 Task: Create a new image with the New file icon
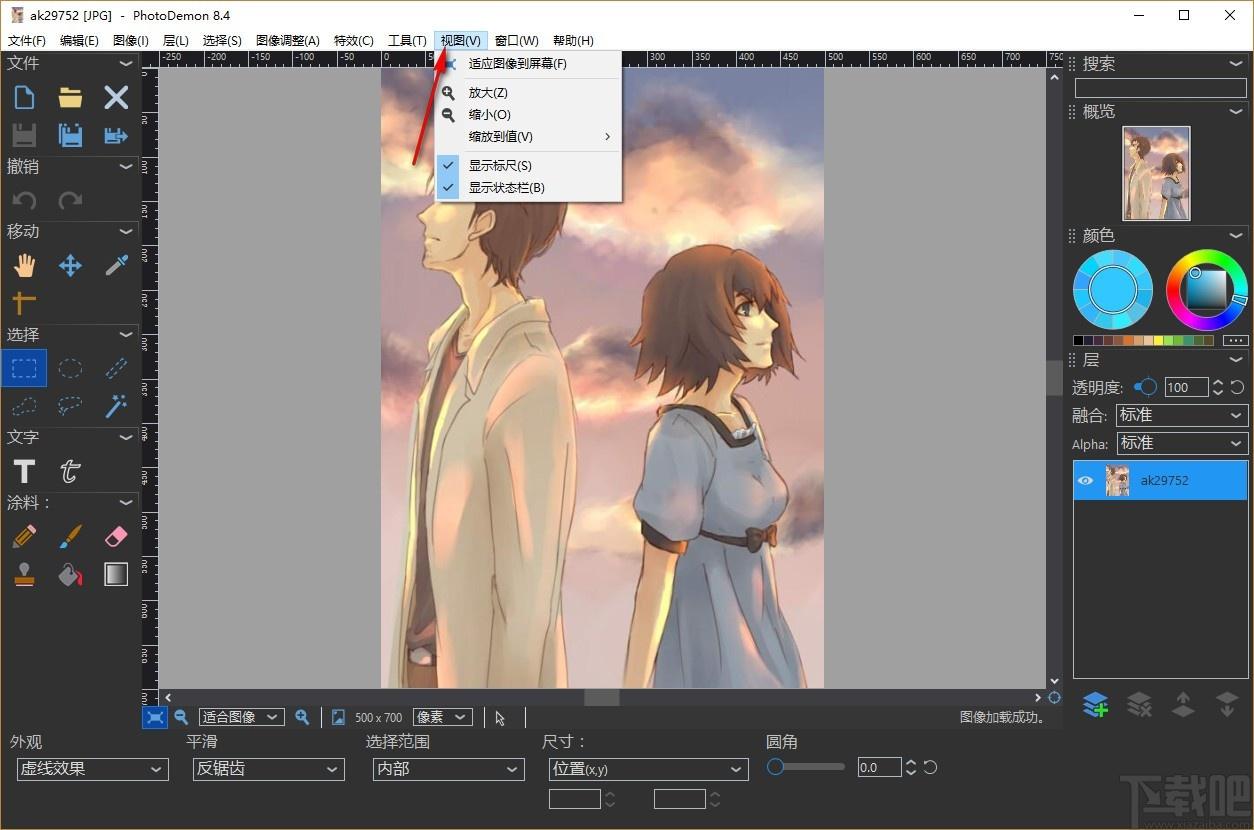24,97
